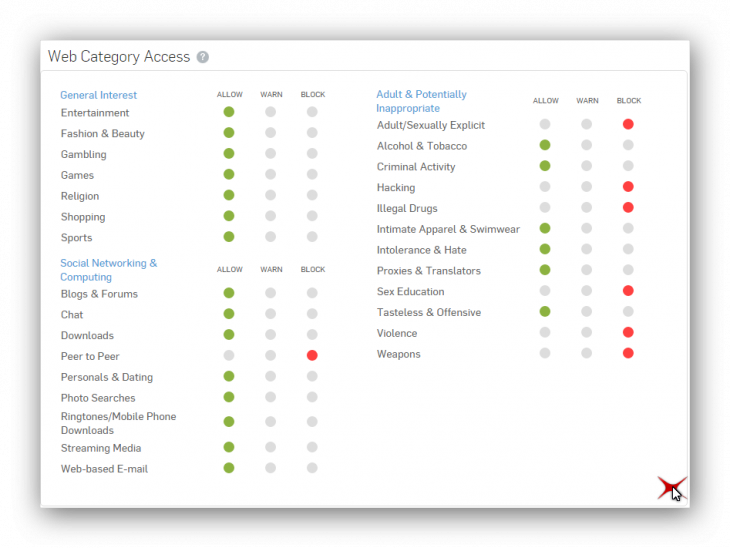Viewport: 730px width, 548px height.
Task: Allow Illegal Drugs category
Action: pos(545,208)
